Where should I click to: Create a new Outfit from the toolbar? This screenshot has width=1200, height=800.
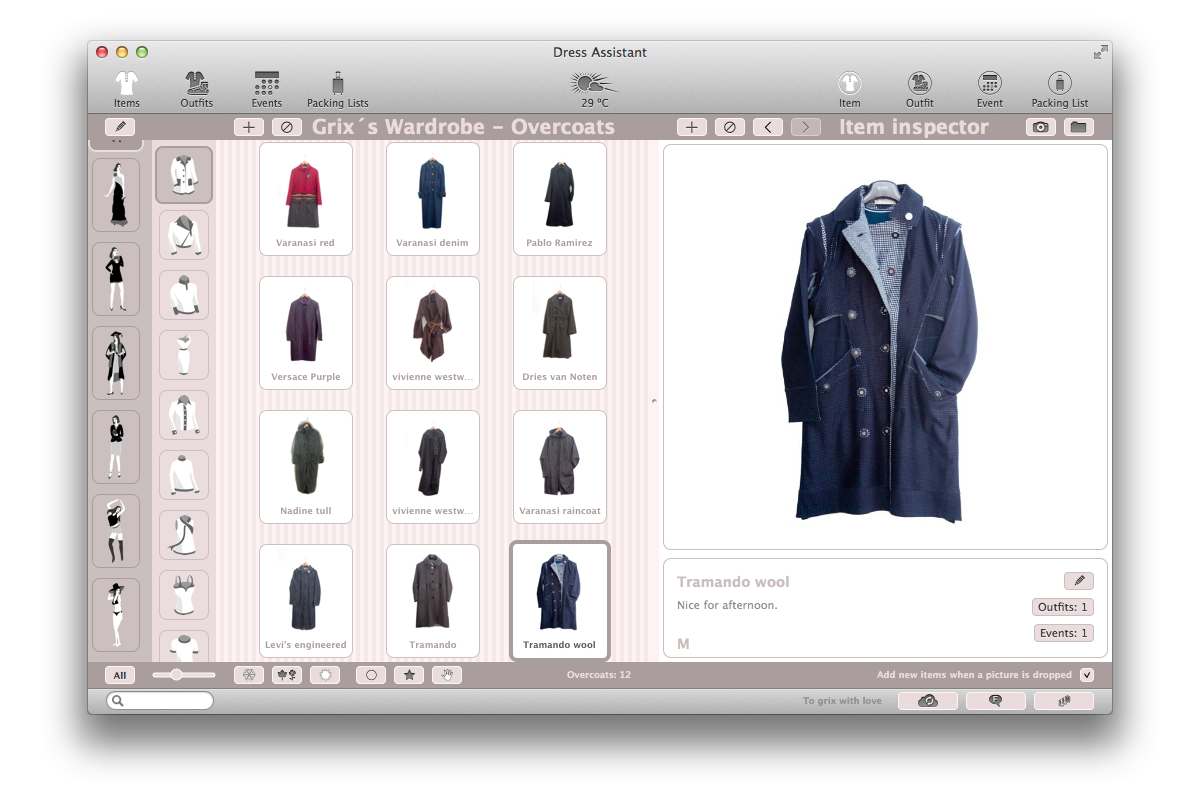pyautogui.click(x=920, y=89)
